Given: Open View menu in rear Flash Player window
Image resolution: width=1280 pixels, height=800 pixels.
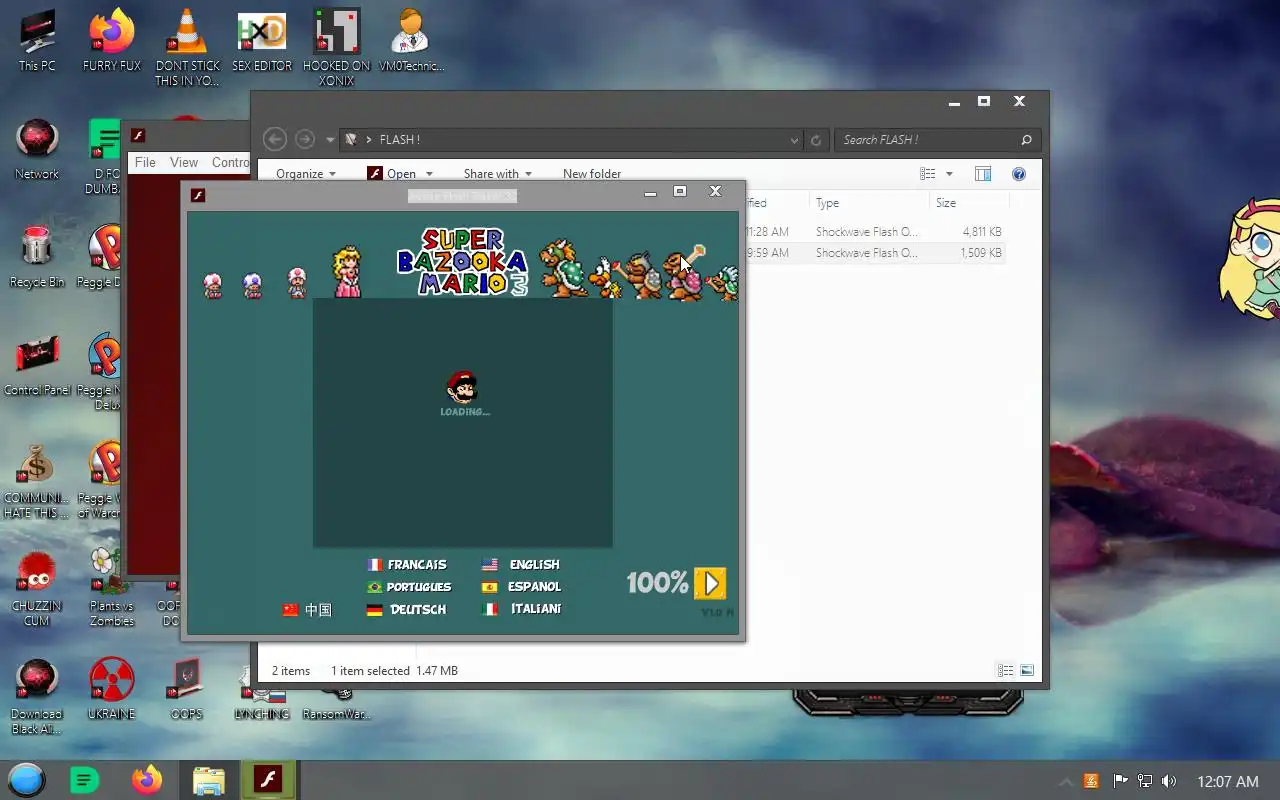Looking at the screenshot, I should (184, 162).
